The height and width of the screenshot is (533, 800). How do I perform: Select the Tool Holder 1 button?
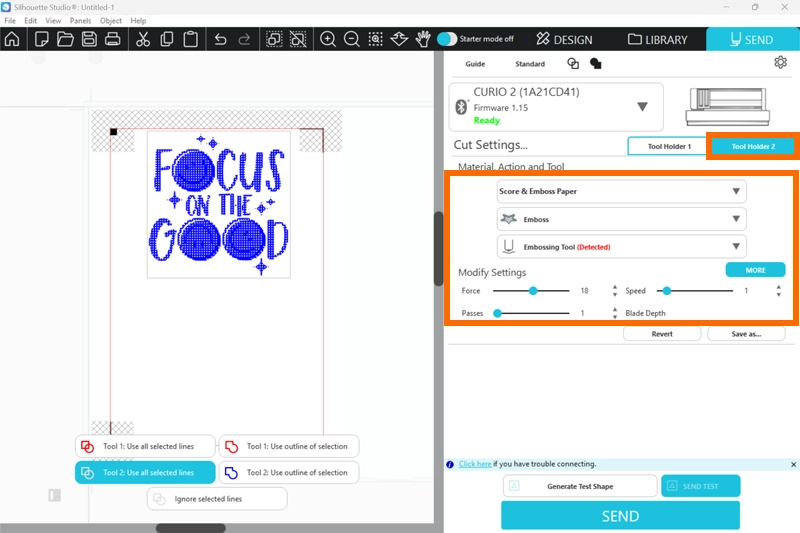click(x=668, y=146)
